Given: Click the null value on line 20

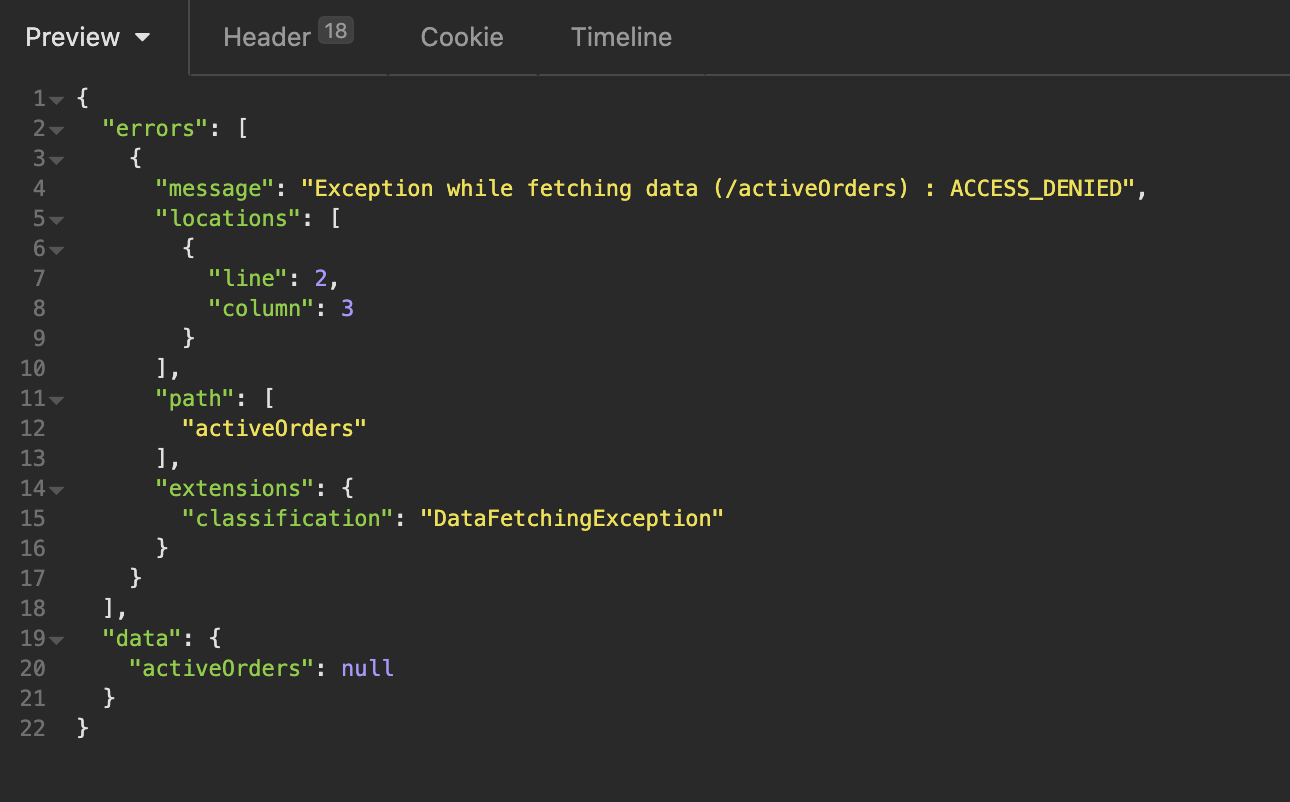Looking at the screenshot, I should (x=367, y=668).
